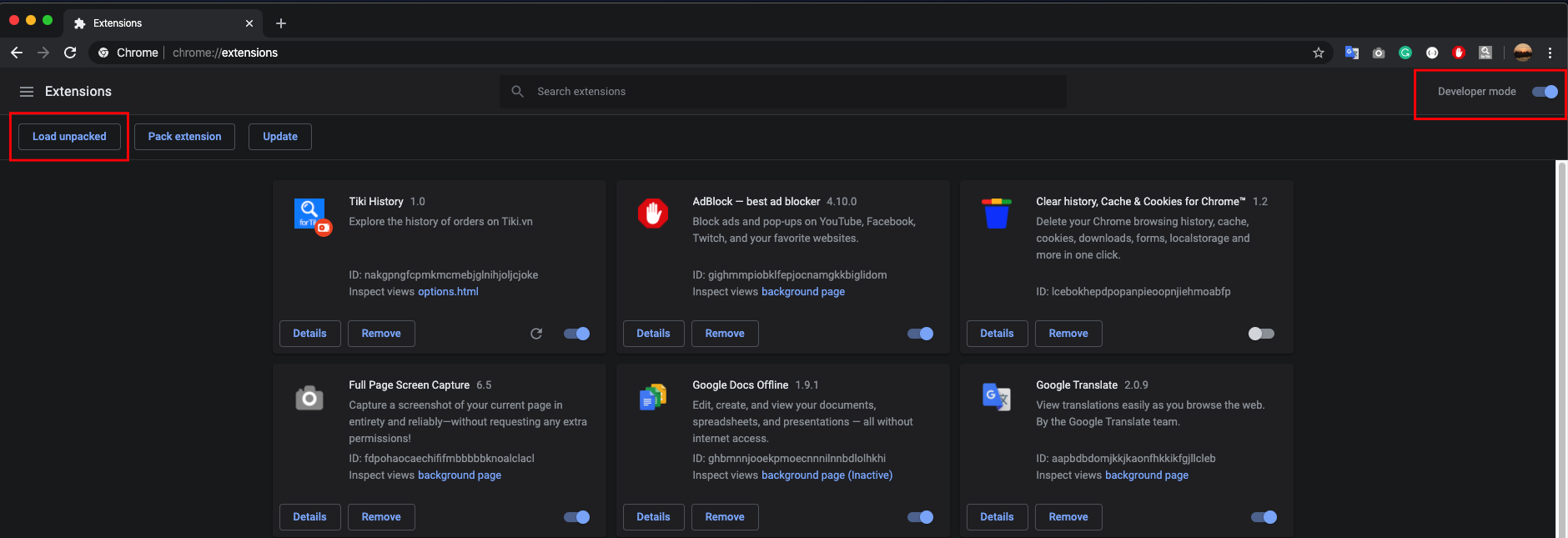Screen dimensions: 1568x538
Task: Remove the Tiki History extension
Action: pos(381,334)
